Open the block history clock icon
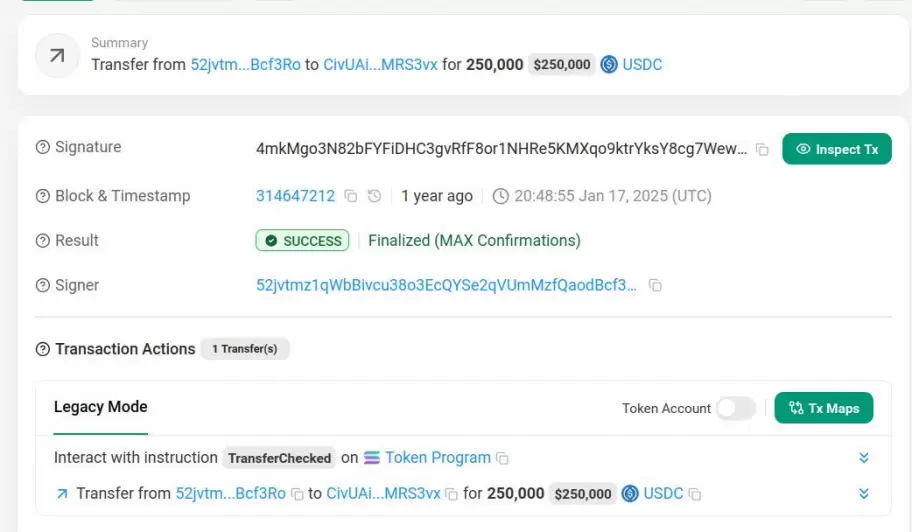Screen dimensions: 912x532 point(375,196)
